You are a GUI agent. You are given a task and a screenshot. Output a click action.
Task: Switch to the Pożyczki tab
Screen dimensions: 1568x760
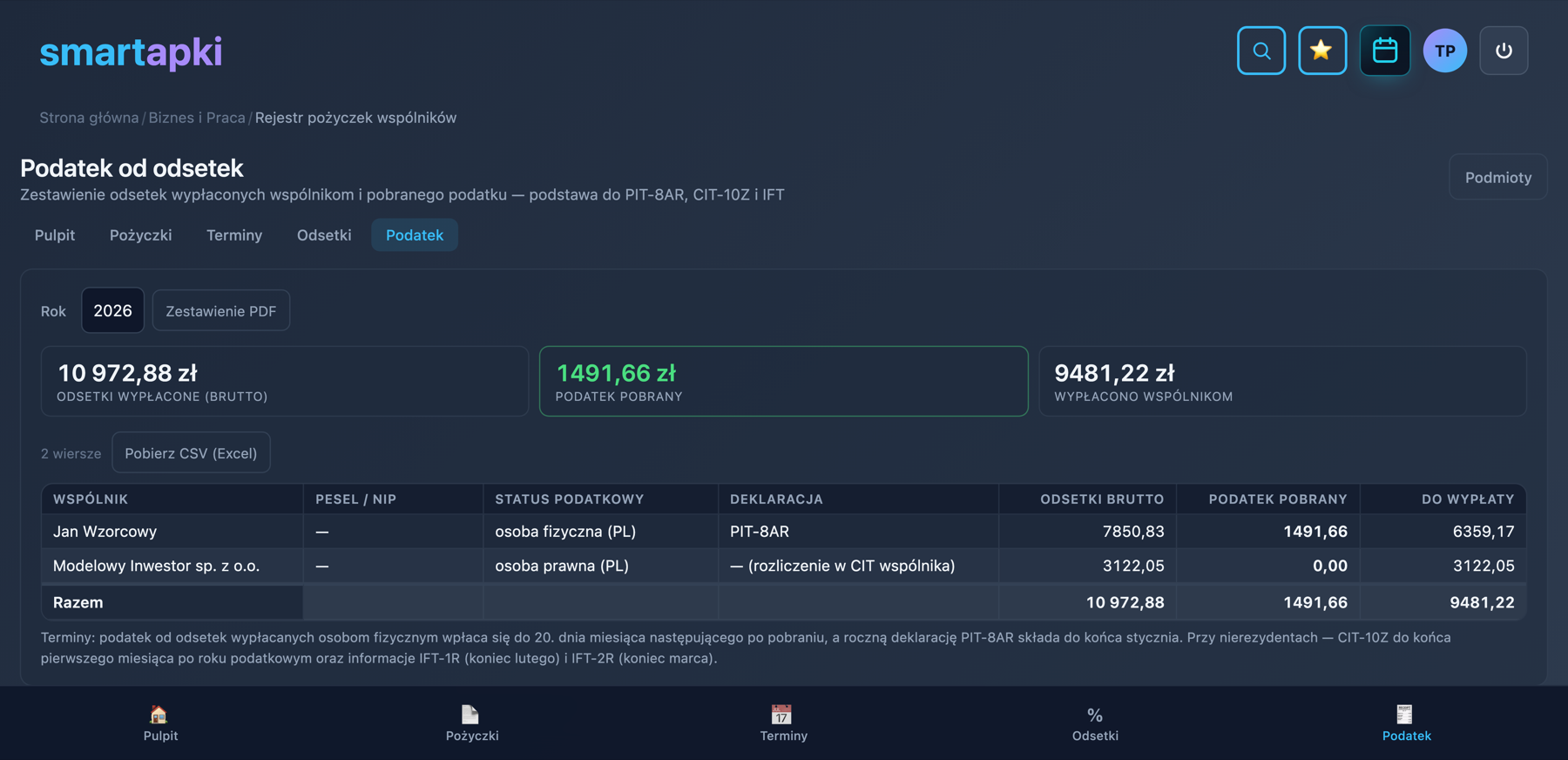(x=141, y=235)
